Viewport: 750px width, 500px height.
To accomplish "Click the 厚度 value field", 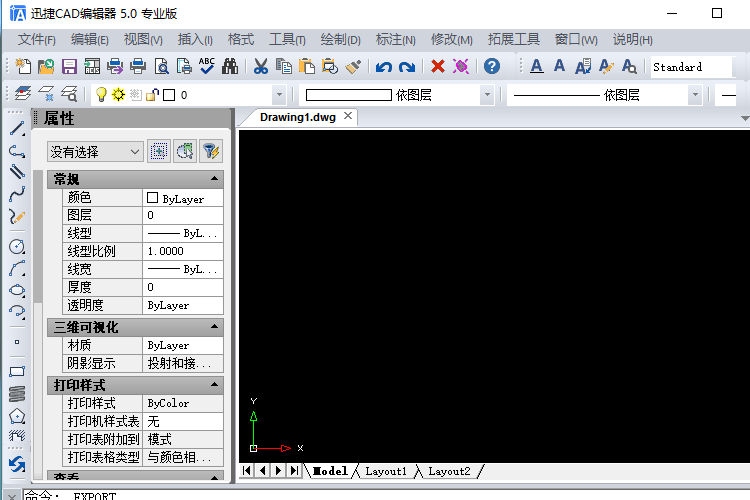I will (x=183, y=287).
